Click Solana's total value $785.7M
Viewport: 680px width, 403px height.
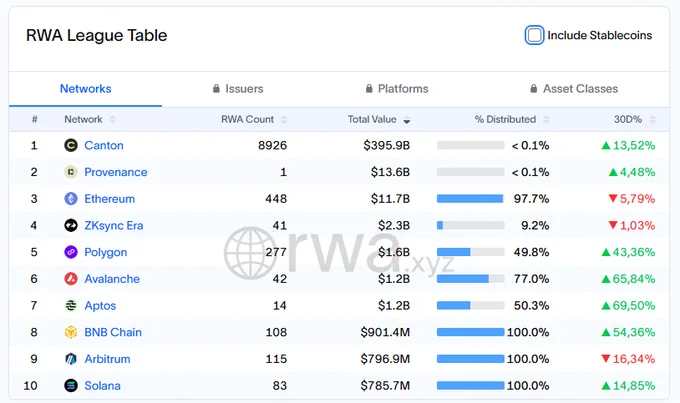[385, 386]
